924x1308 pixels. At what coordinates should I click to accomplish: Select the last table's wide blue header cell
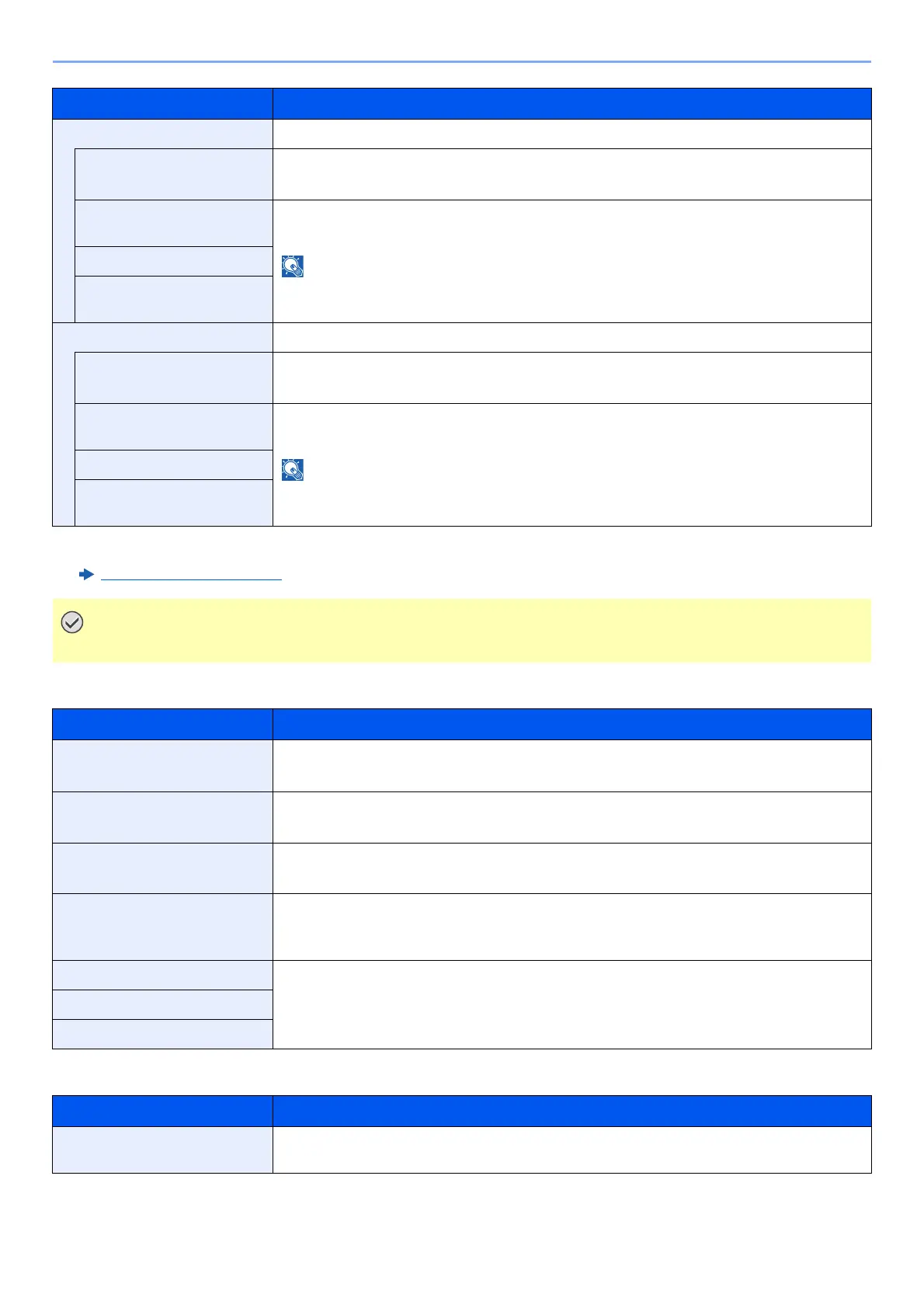[571, 1111]
